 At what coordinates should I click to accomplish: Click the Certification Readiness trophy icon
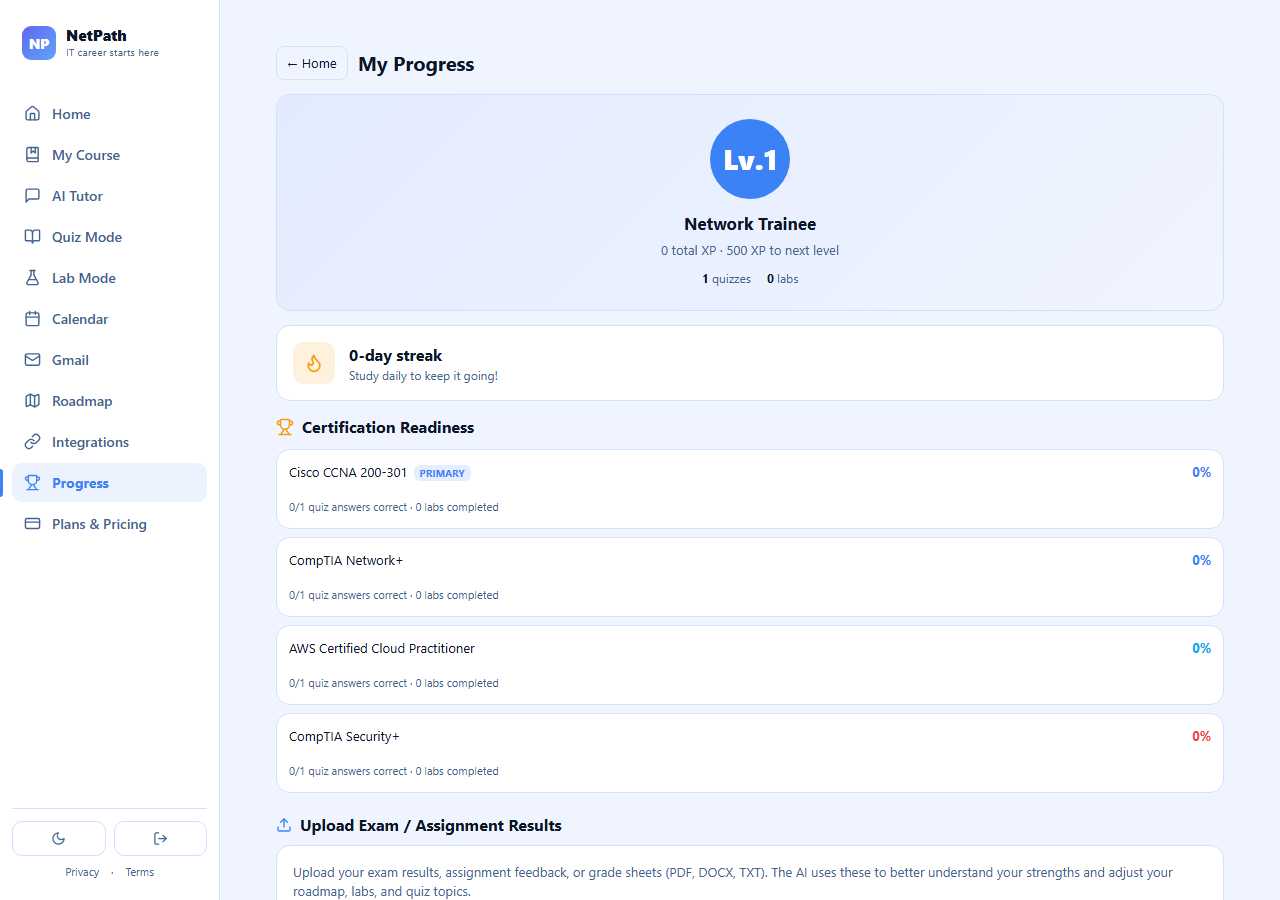(x=285, y=427)
